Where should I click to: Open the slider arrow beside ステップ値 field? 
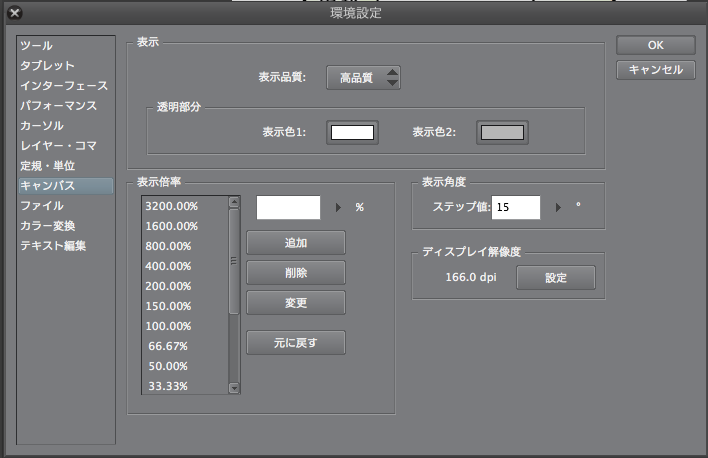558,207
